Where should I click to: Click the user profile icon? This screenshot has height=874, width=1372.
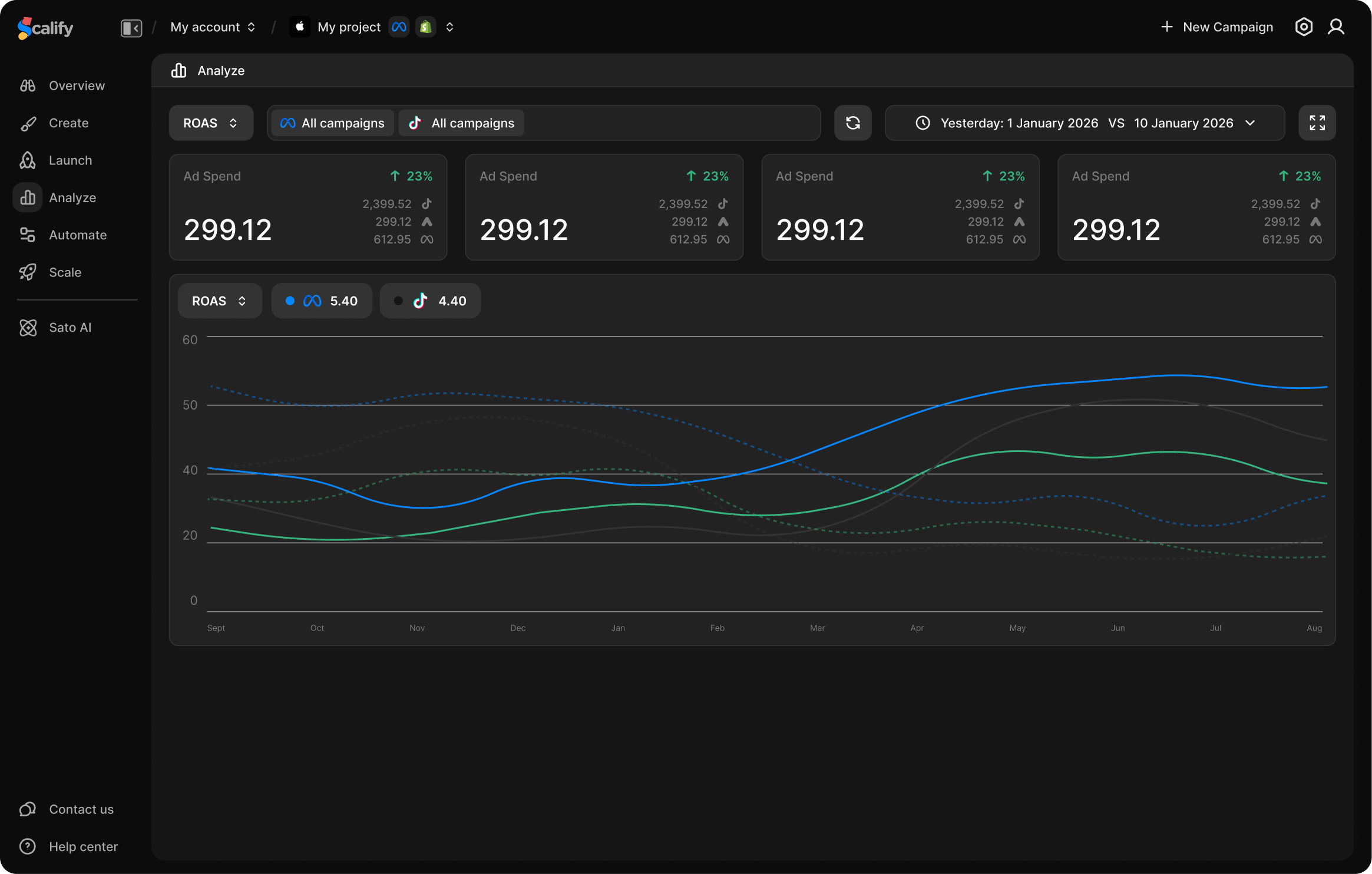coord(1337,27)
